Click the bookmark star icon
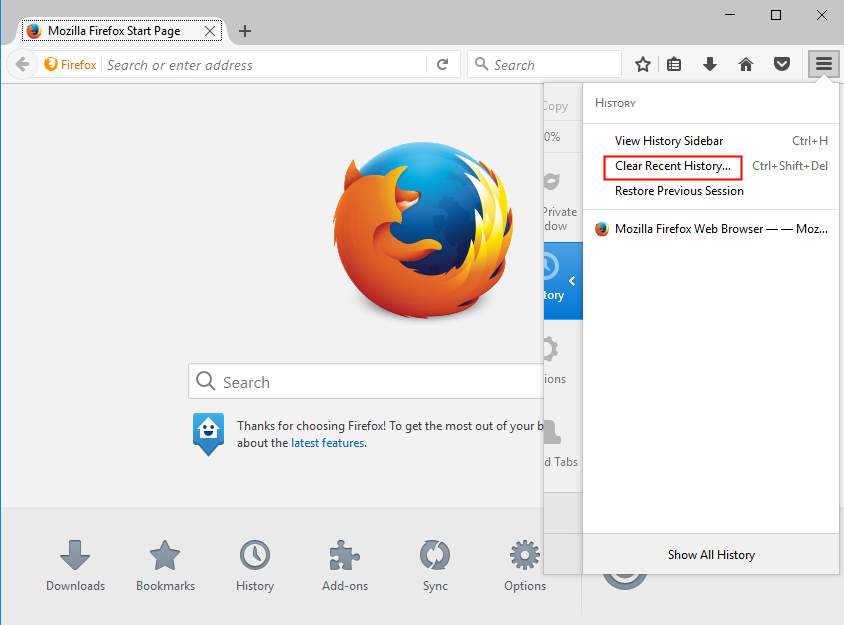This screenshot has height=625, width=844. point(643,64)
